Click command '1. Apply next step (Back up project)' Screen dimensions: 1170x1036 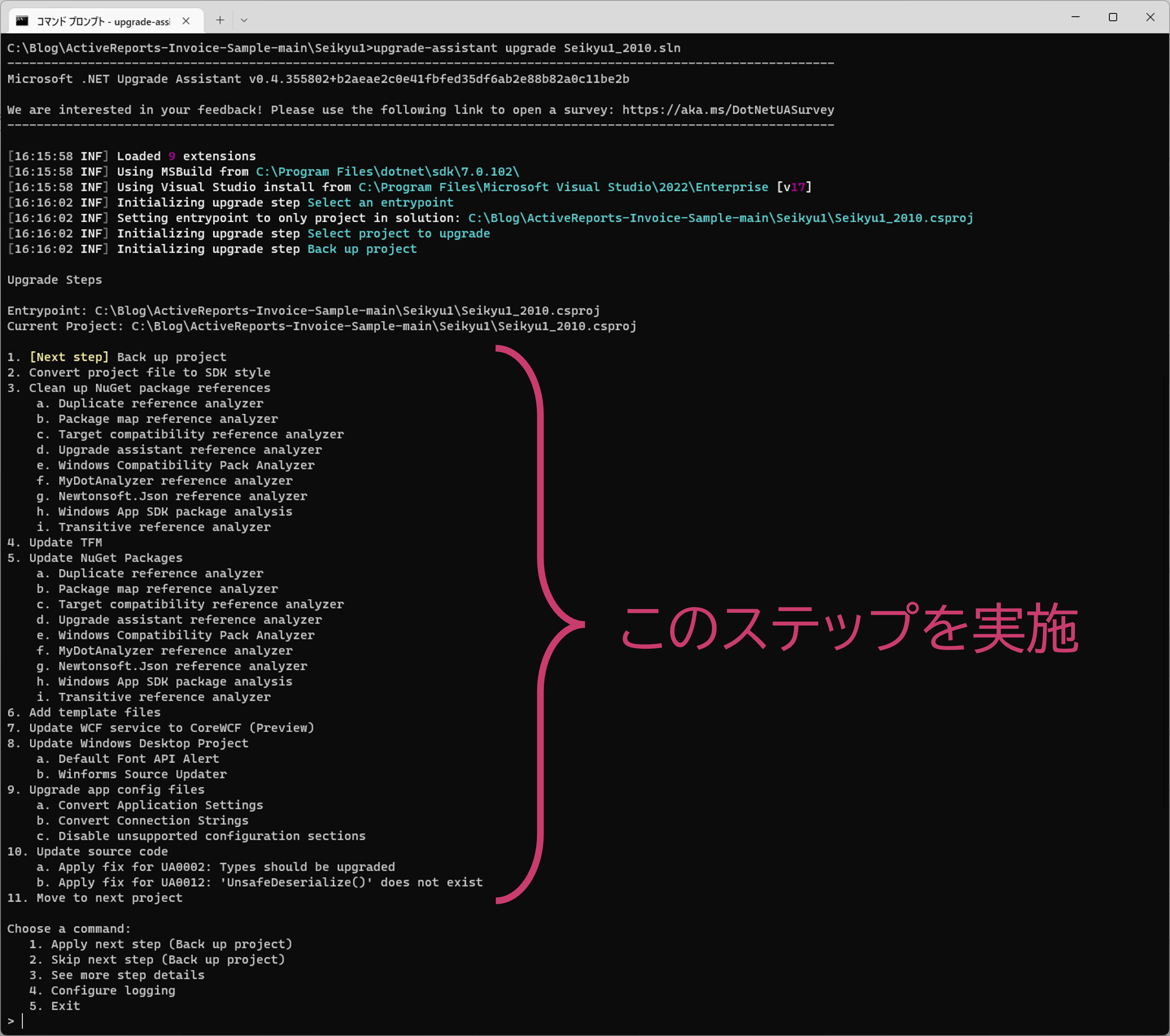click(160, 944)
